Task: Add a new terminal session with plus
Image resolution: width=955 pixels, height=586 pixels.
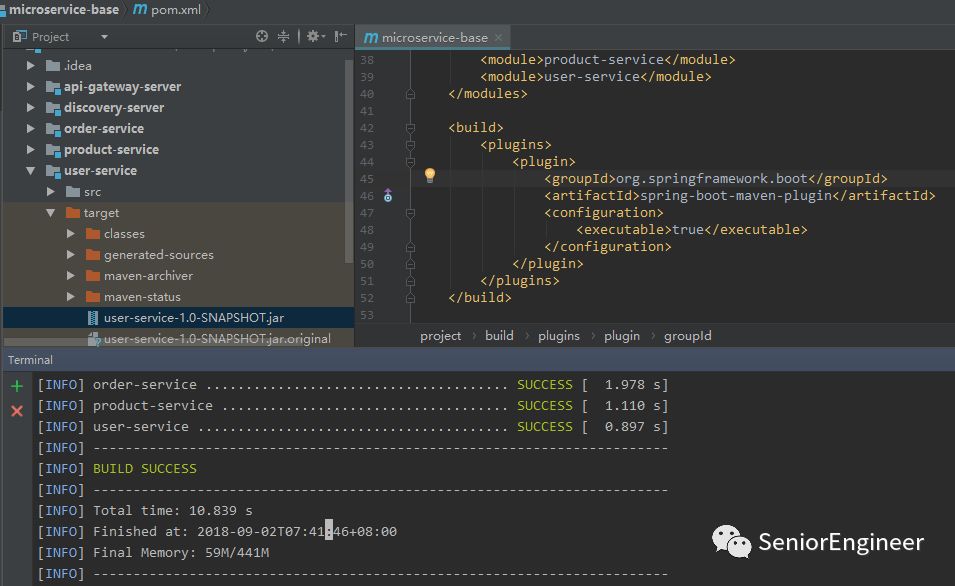Action: pyautogui.click(x=16, y=385)
